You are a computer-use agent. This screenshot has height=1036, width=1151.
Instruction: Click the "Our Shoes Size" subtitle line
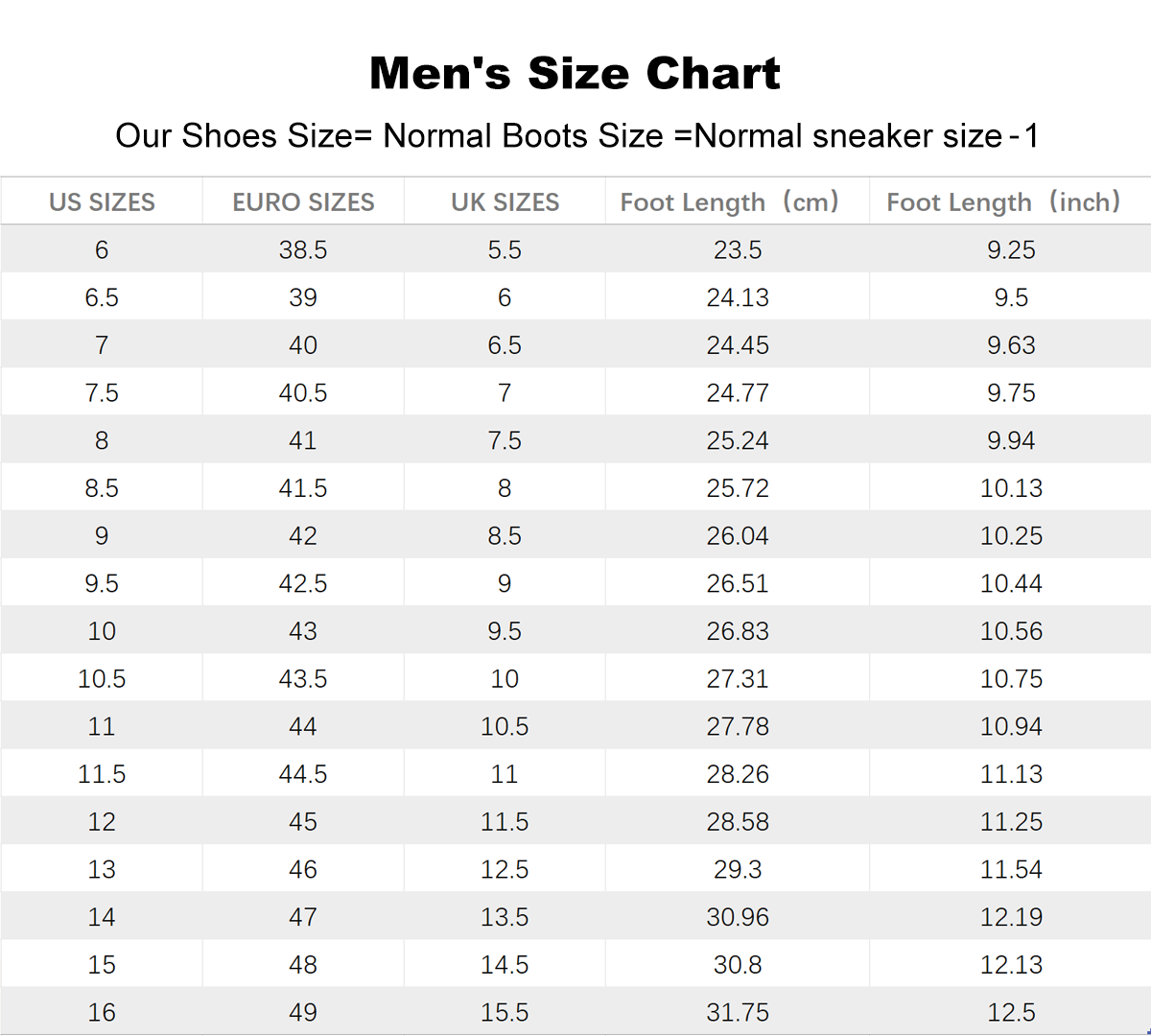click(576, 136)
